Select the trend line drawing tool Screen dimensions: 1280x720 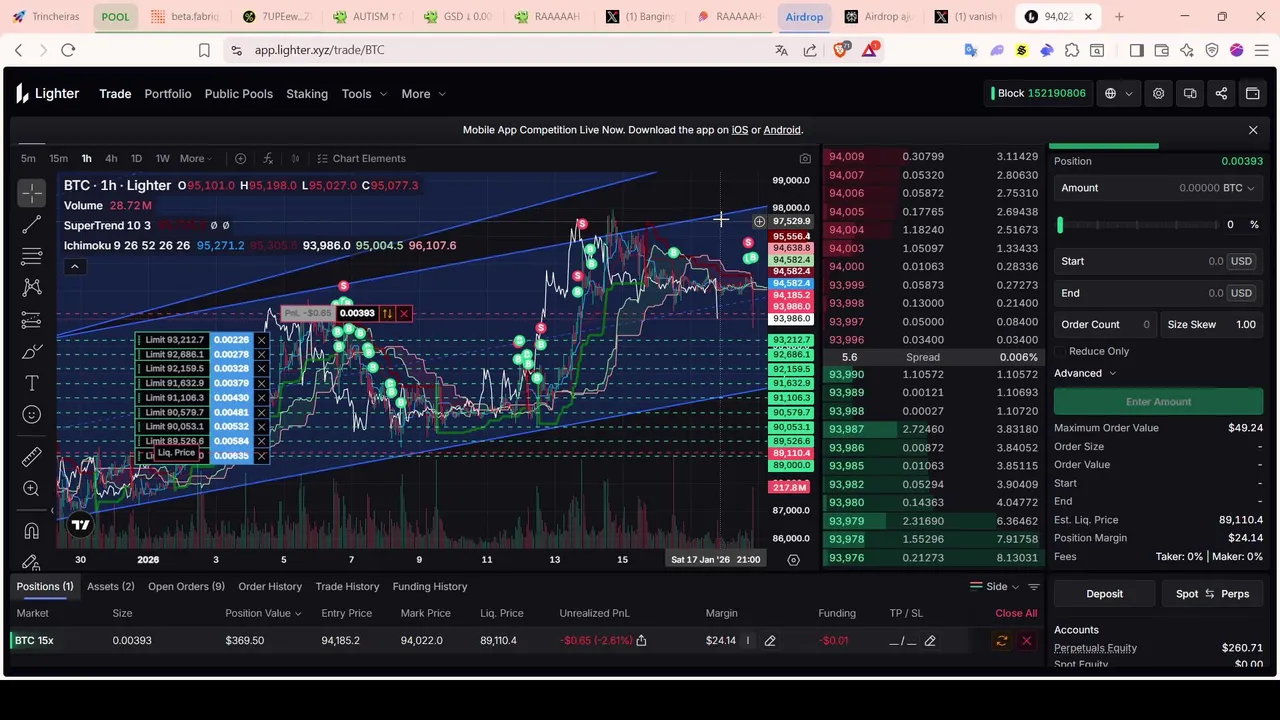(31, 224)
